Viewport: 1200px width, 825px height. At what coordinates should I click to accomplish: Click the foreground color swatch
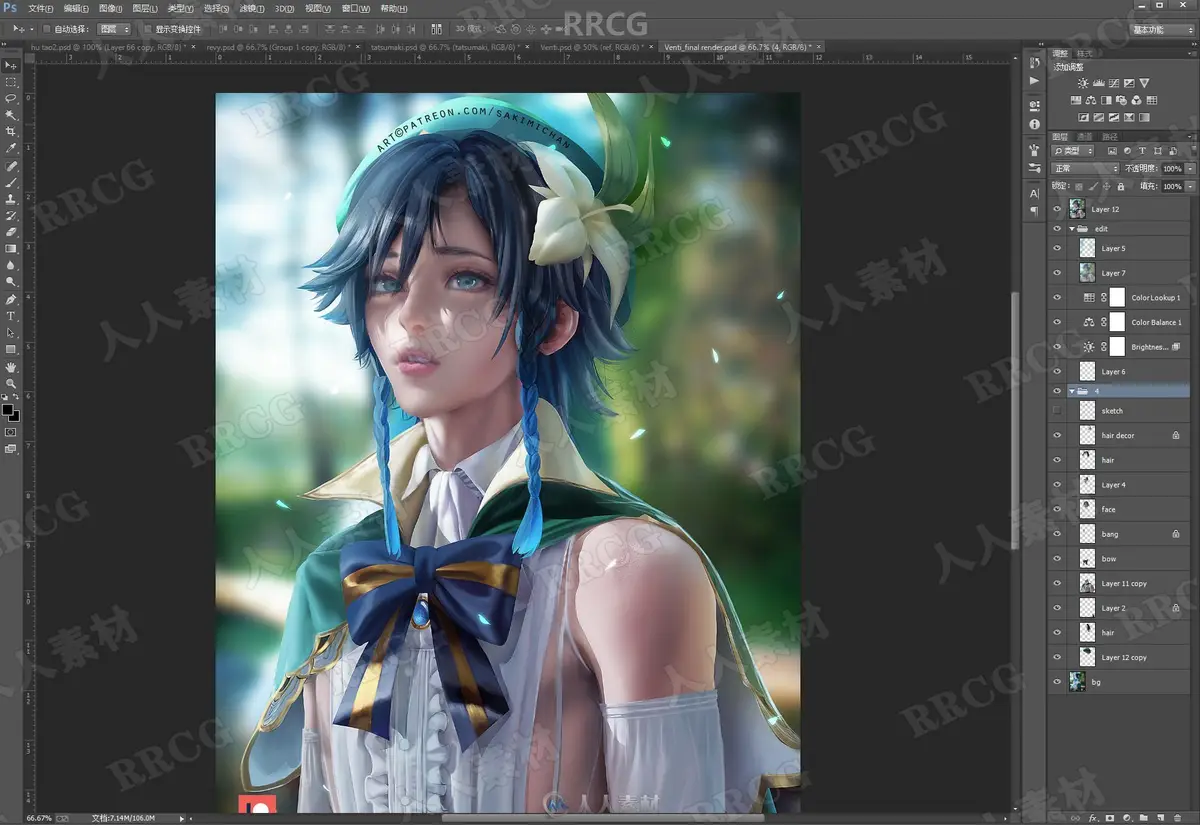[9, 410]
